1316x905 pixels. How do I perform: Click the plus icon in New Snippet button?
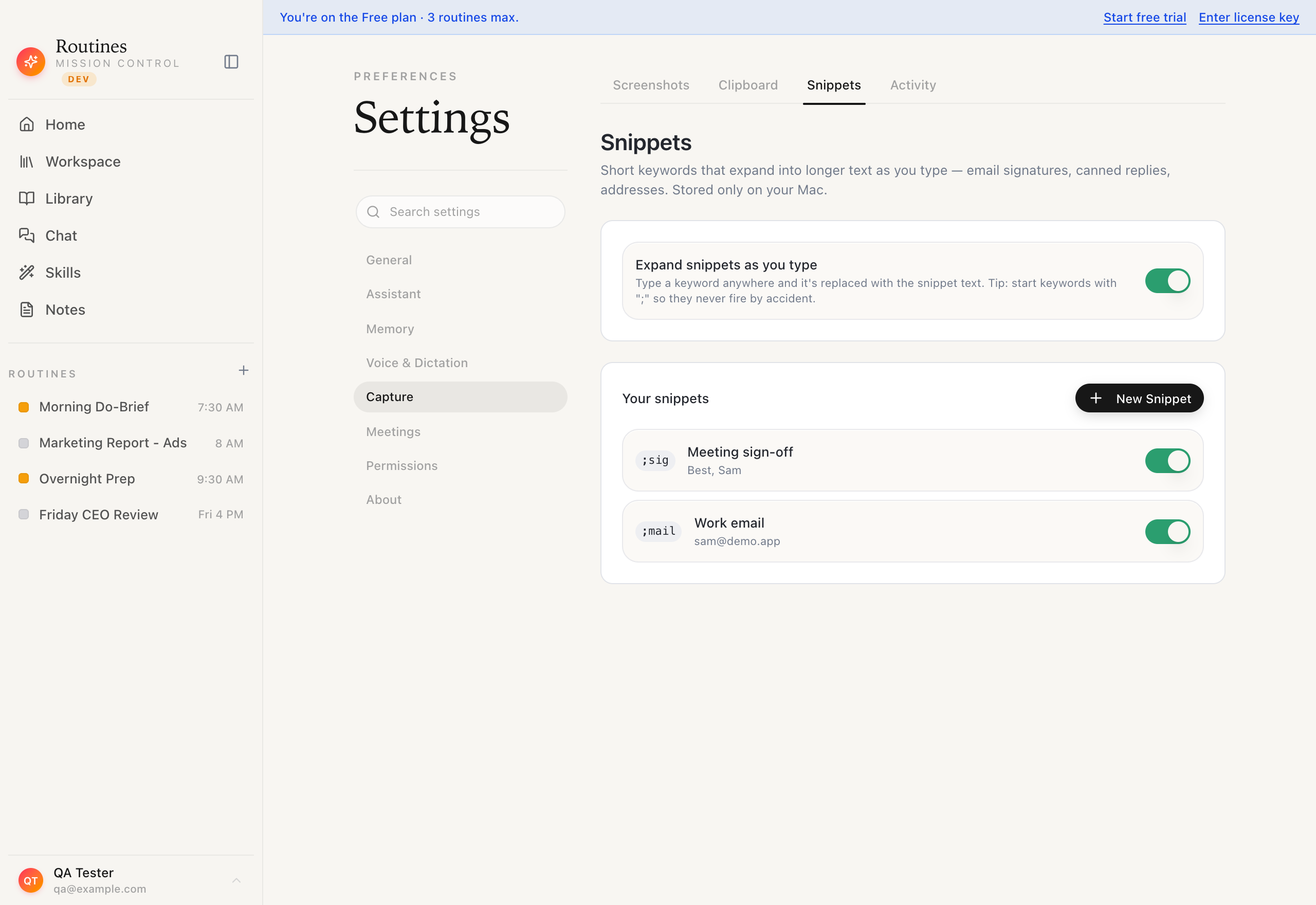[1096, 399]
